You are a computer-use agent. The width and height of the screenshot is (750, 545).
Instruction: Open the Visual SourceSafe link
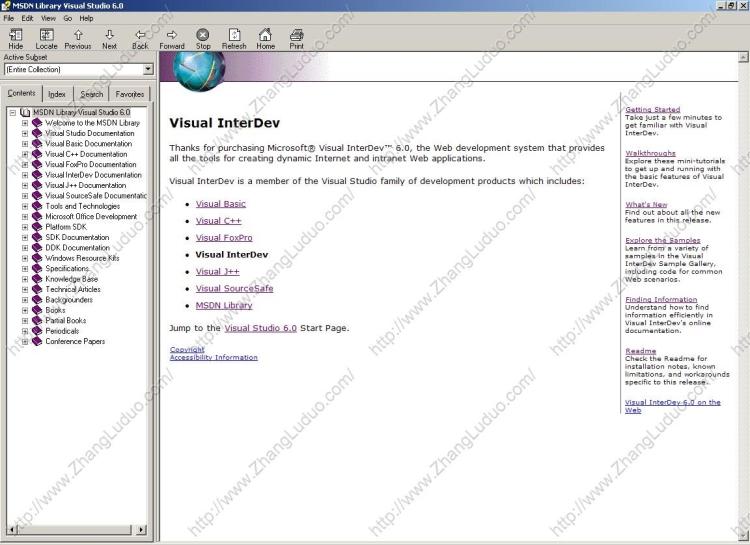[234, 289]
